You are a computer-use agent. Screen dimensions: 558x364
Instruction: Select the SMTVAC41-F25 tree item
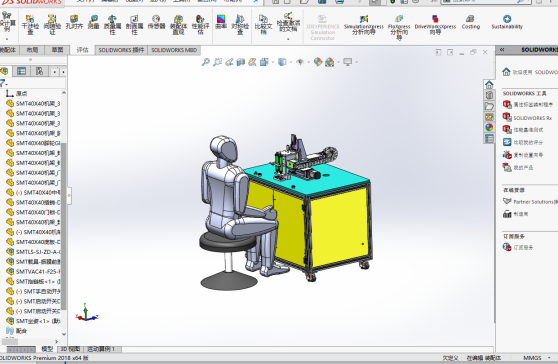33,271
